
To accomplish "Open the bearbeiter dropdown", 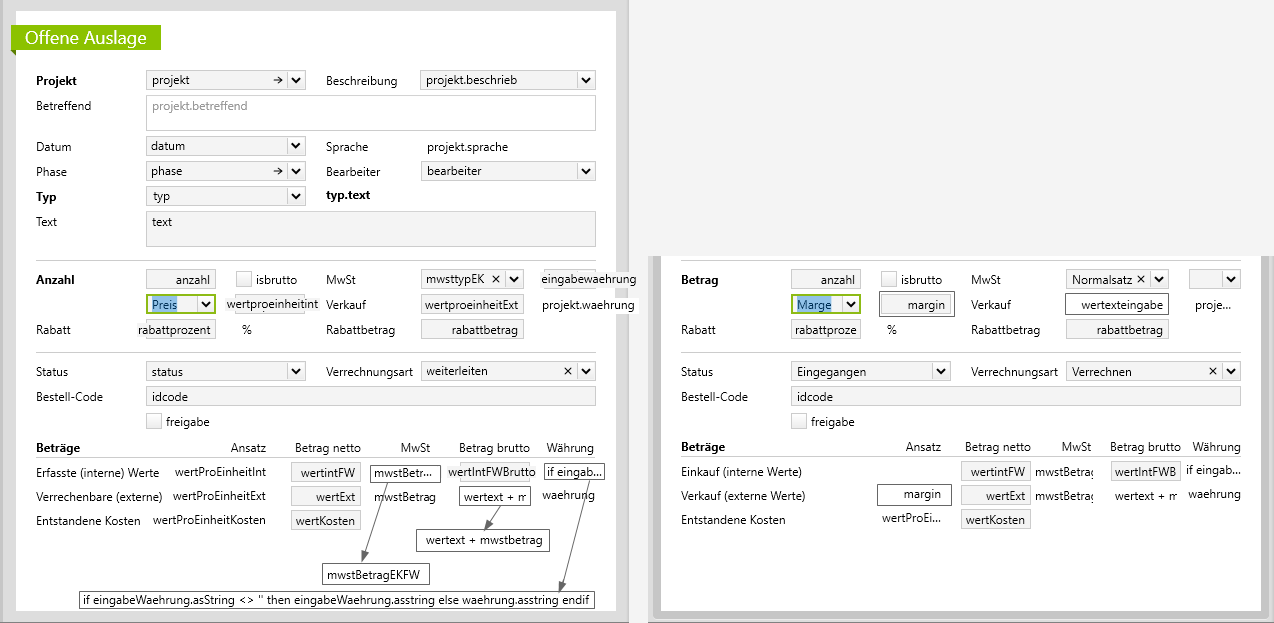I will point(586,171).
